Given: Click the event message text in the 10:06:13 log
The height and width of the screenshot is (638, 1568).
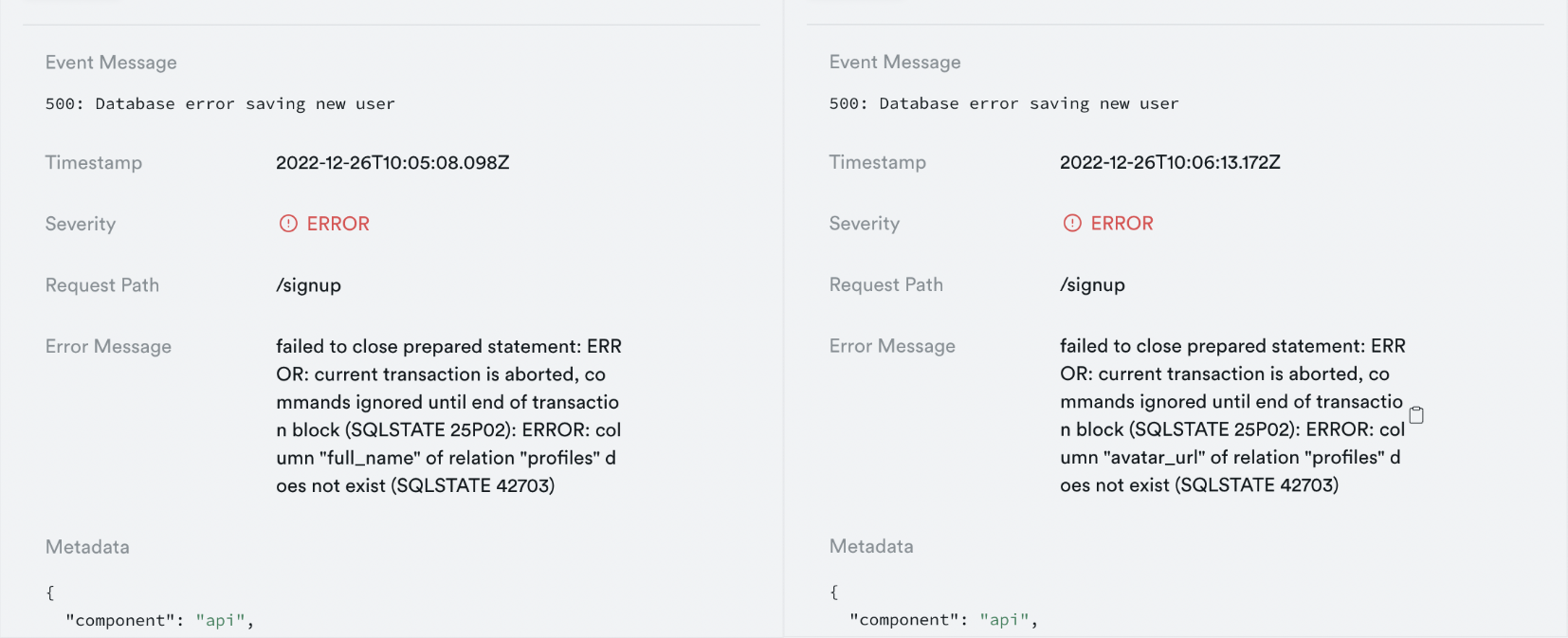Looking at the screenshot, I should point(1004,103).
